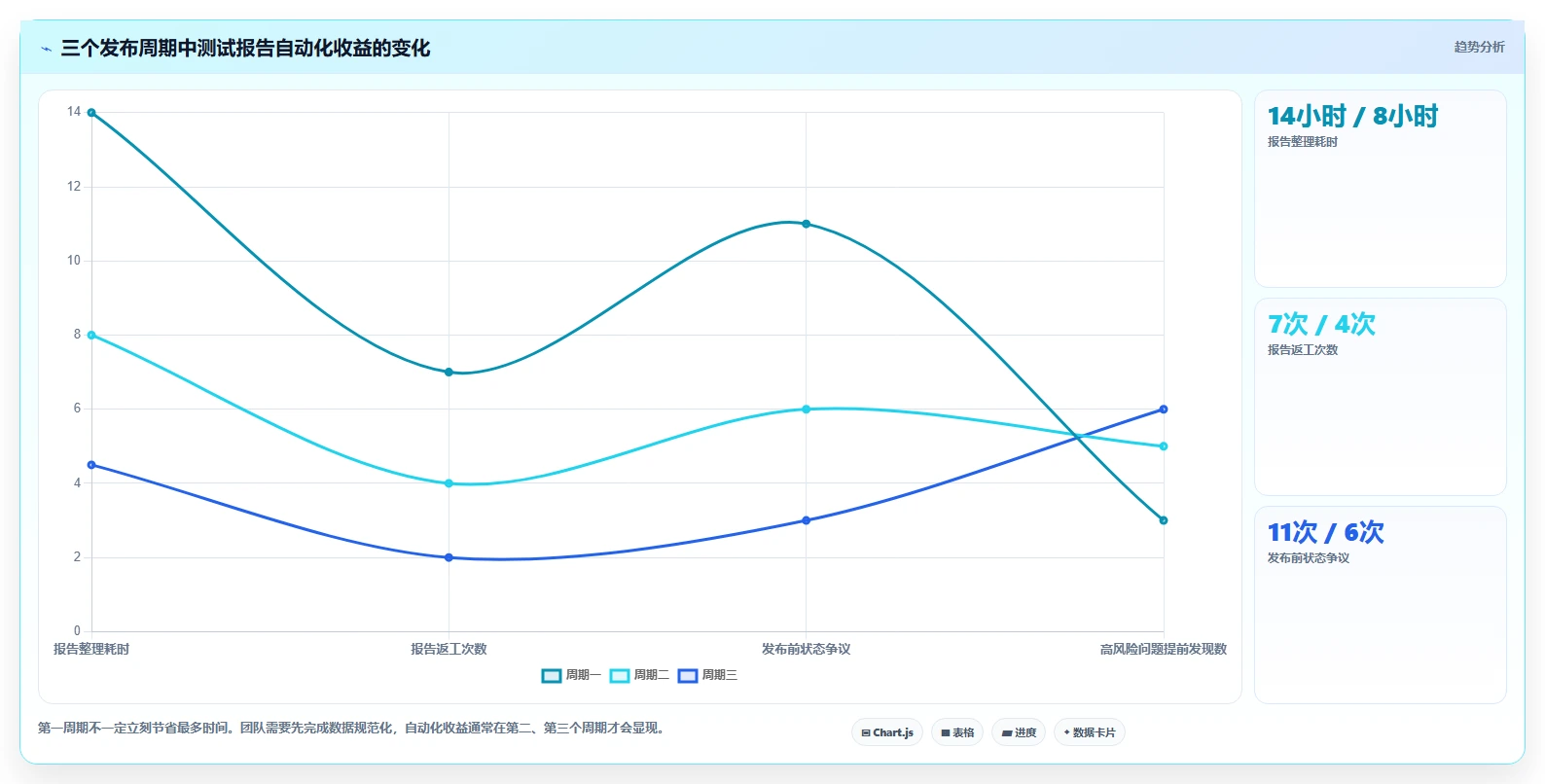Click the 发布前状态争议 card caption

click(x=1309, y=558)
